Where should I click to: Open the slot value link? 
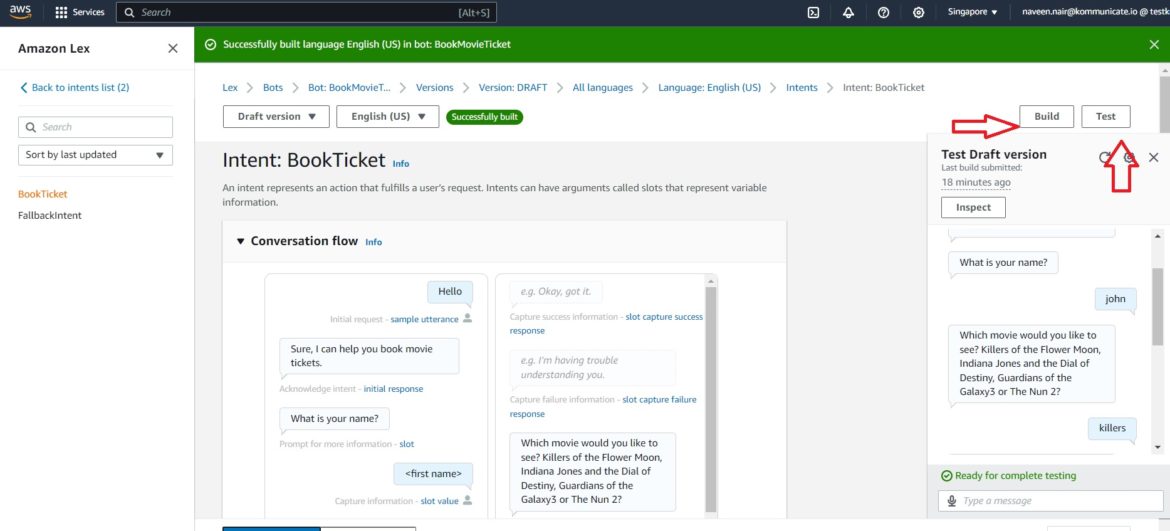pyautogui.click(x=439, y=501)
